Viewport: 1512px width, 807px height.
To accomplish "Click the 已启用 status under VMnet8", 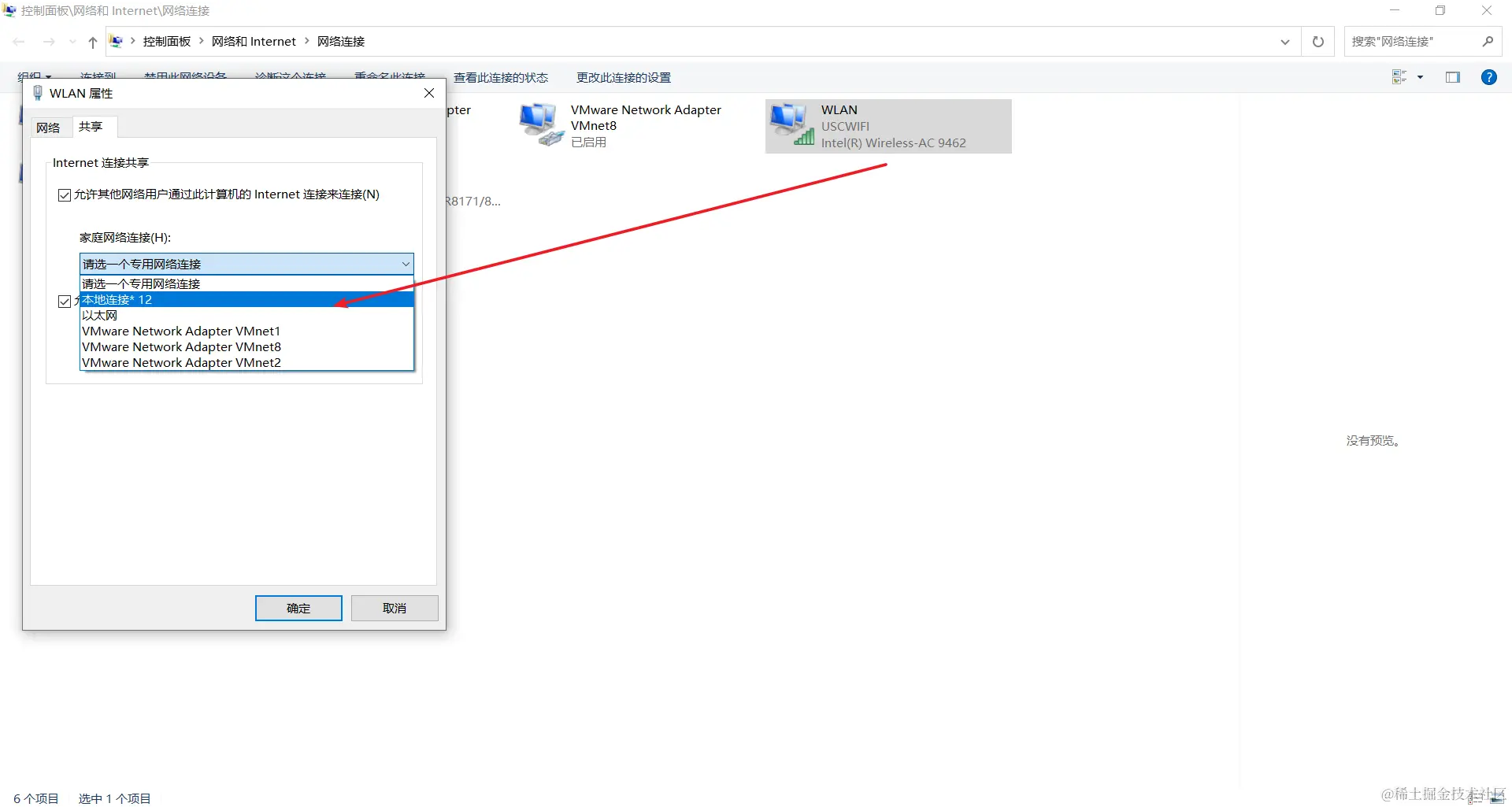I will tap(588, 142).
